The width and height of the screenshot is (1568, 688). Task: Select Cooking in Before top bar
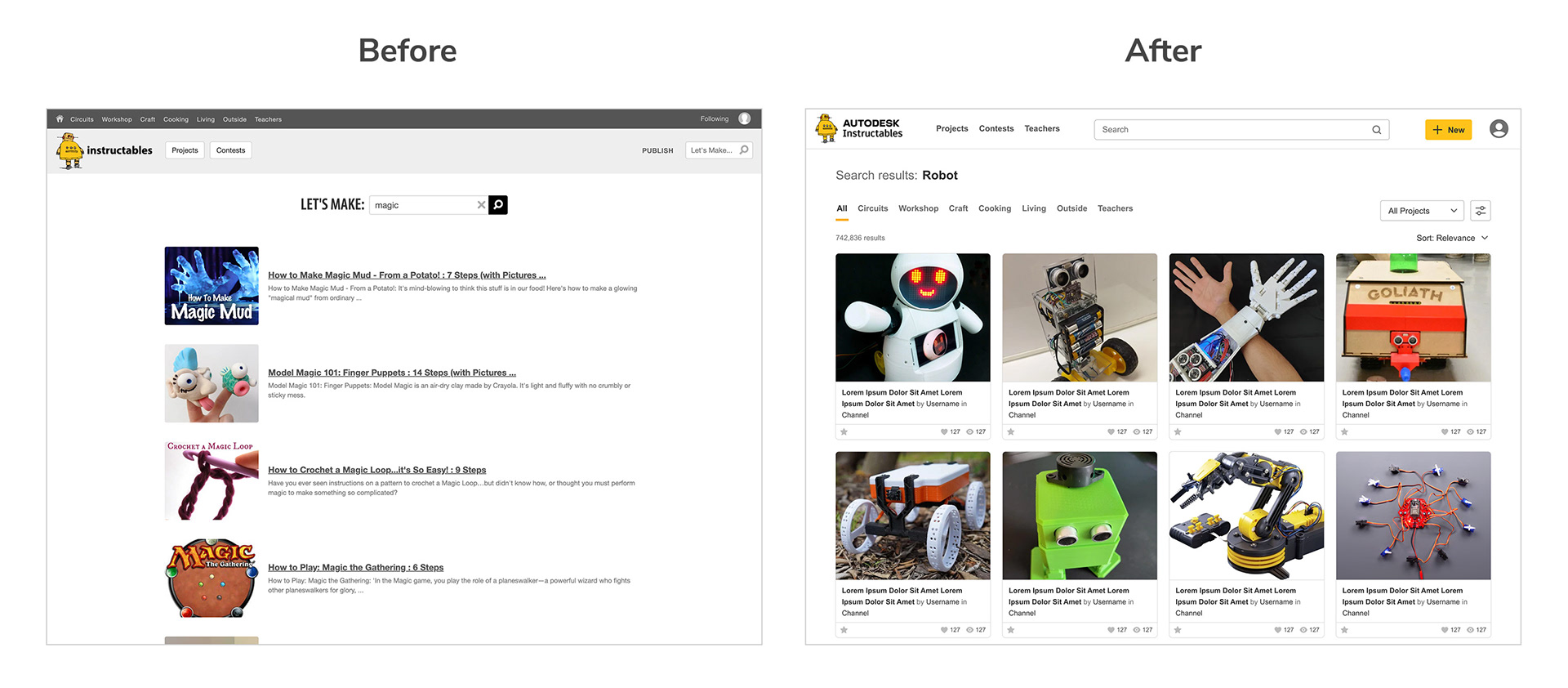click(176, 119)
